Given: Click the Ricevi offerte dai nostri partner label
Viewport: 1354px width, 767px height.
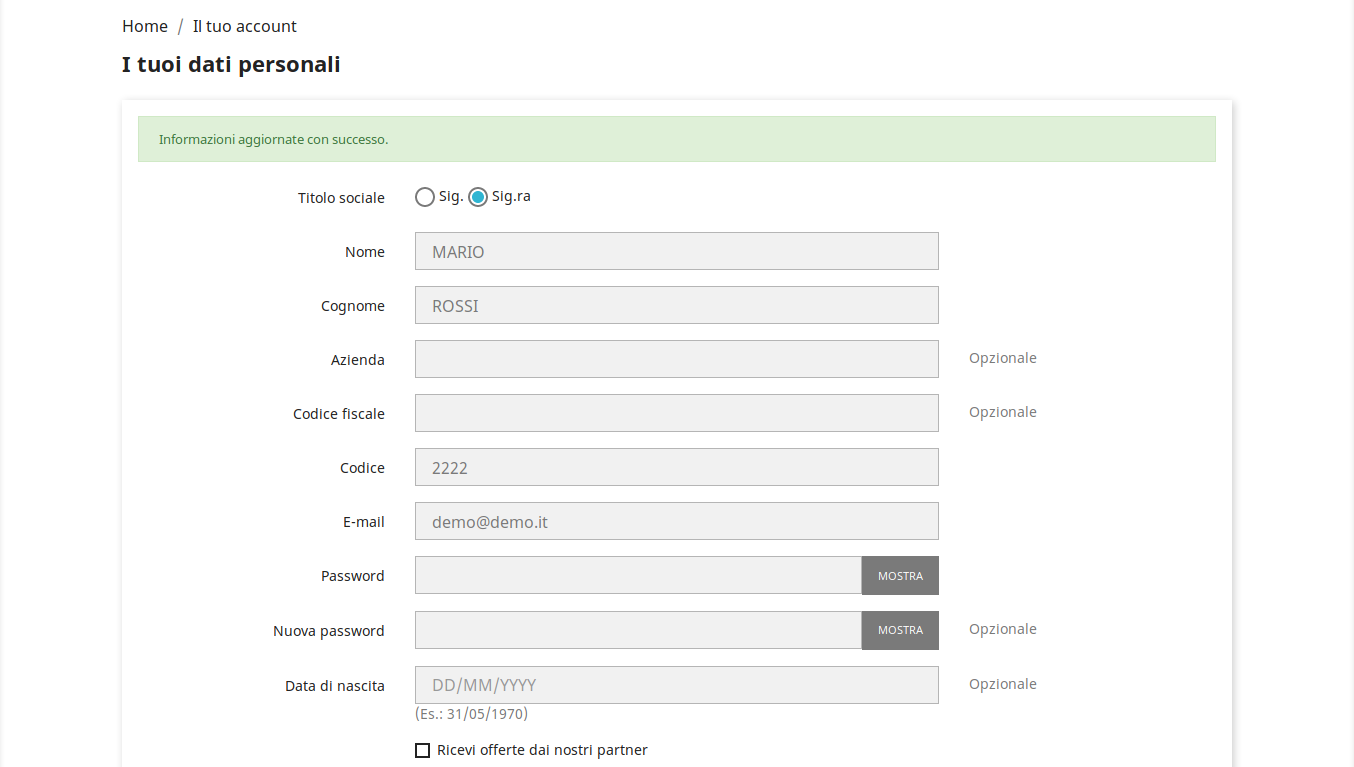Looking at the screenshot, I should tap(542, 750).
